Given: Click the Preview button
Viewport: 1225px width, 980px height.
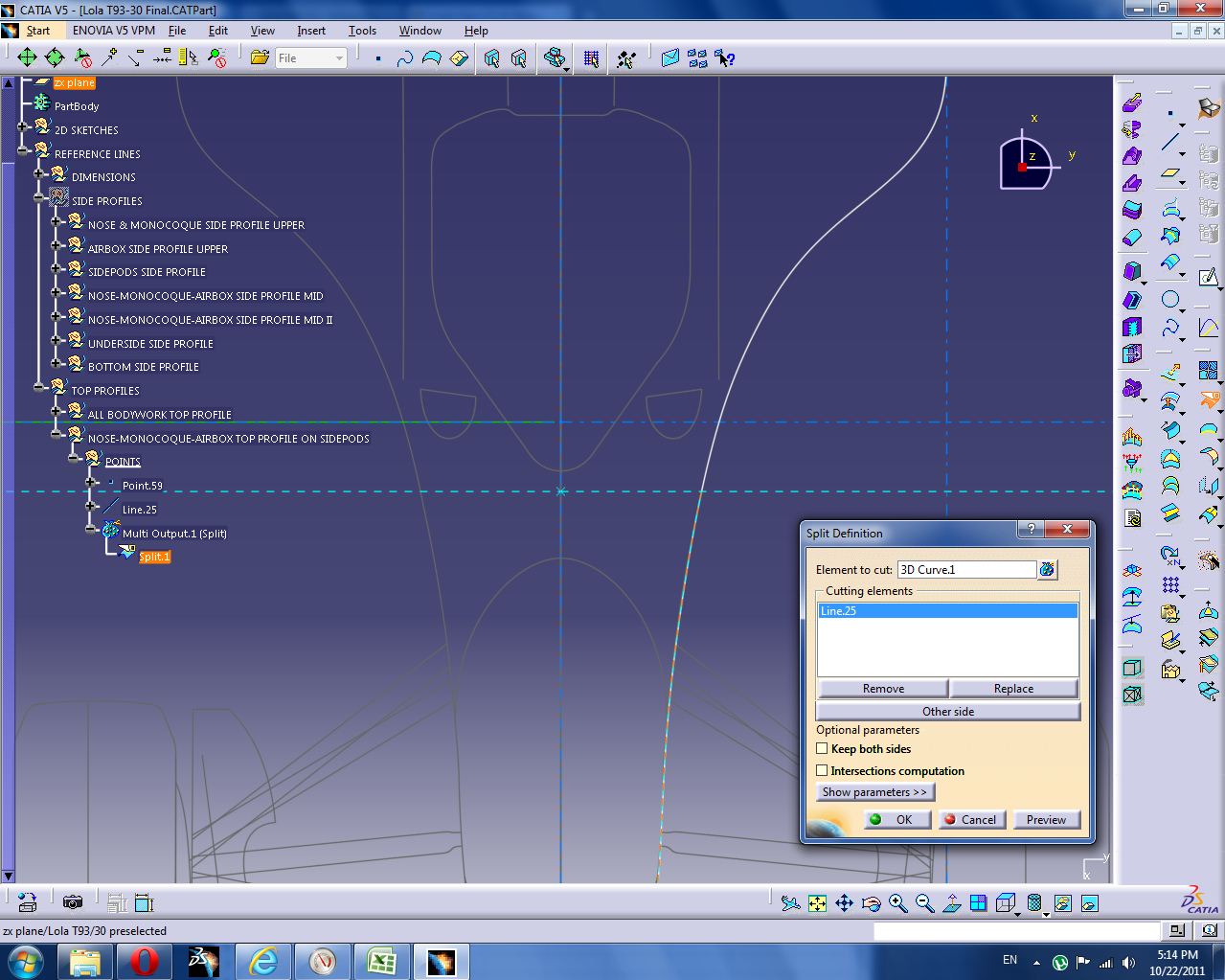Looking at the screenshot, I should tap(1046, 819).
